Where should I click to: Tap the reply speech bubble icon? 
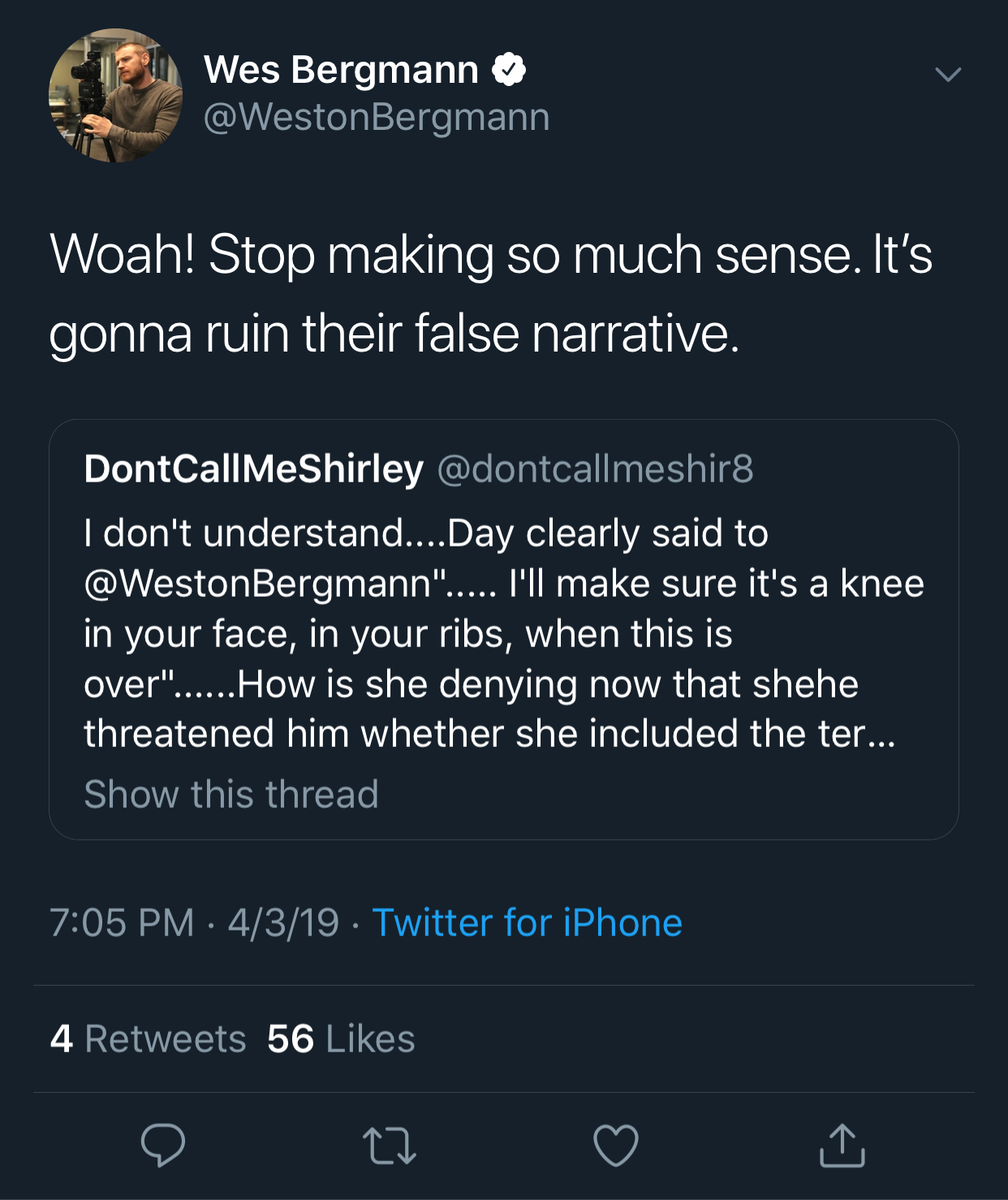coord(163,1145)
